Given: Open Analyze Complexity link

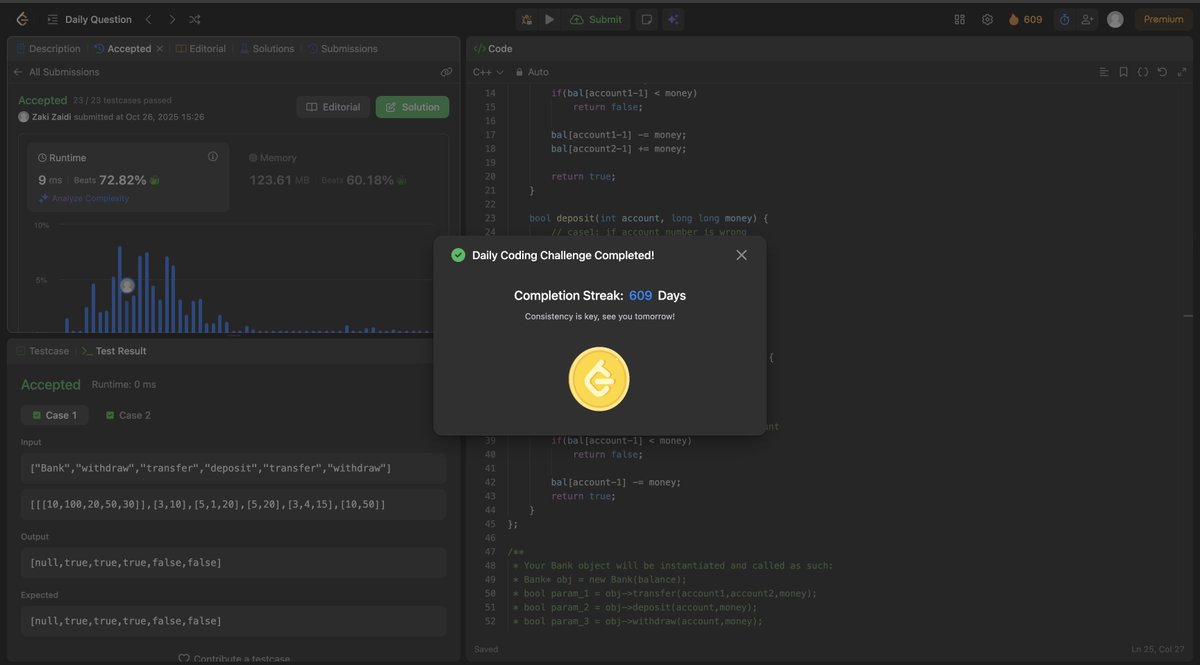Looking at the screenshot, I should pos(86,196).
